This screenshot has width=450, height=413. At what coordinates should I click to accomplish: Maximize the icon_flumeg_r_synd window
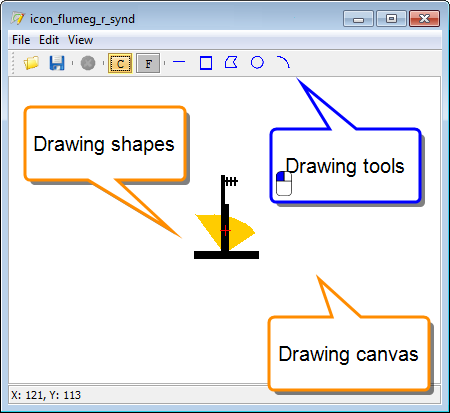391,18
